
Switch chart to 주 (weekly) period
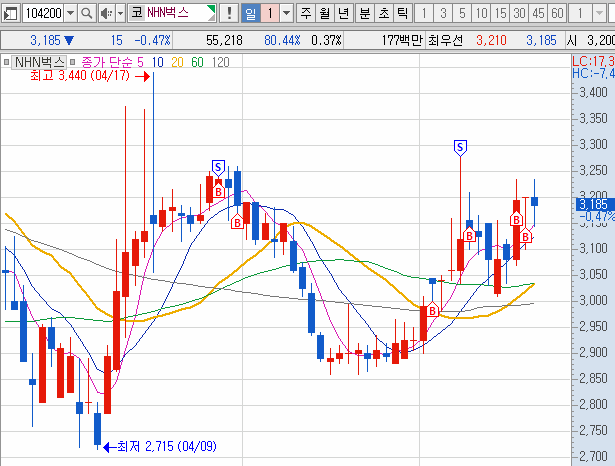(306, 13)
